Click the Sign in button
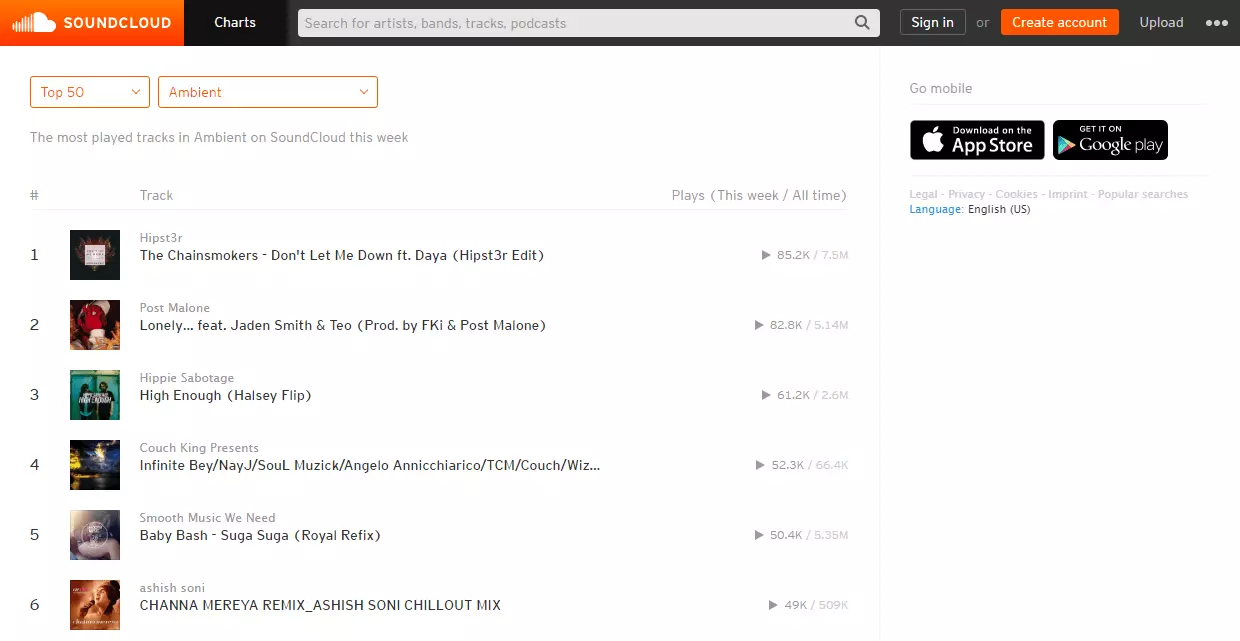 coord(932,22)
